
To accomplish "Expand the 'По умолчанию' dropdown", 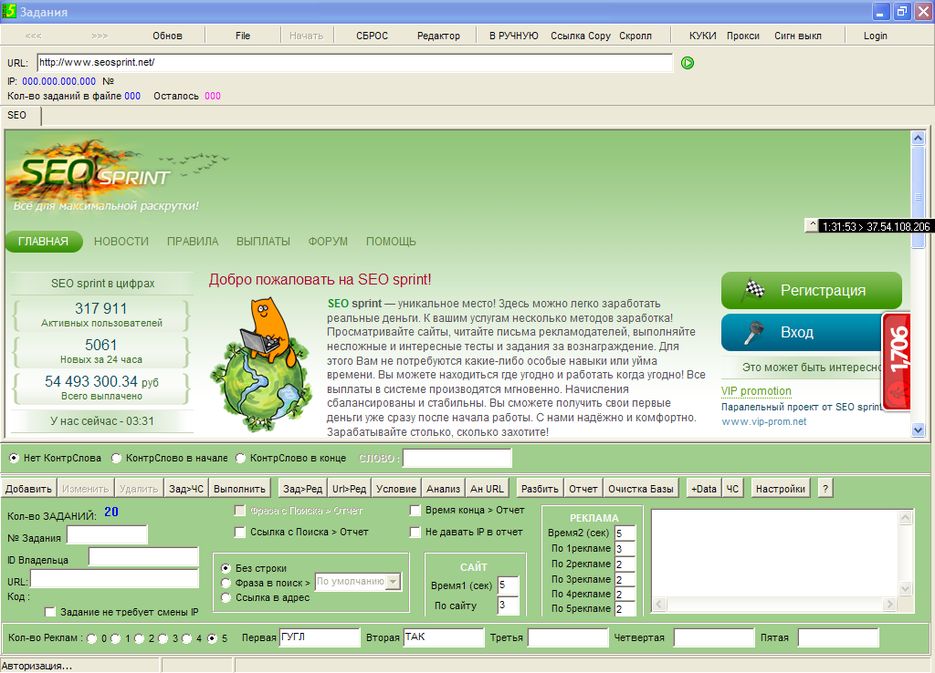I will point(392,582).
